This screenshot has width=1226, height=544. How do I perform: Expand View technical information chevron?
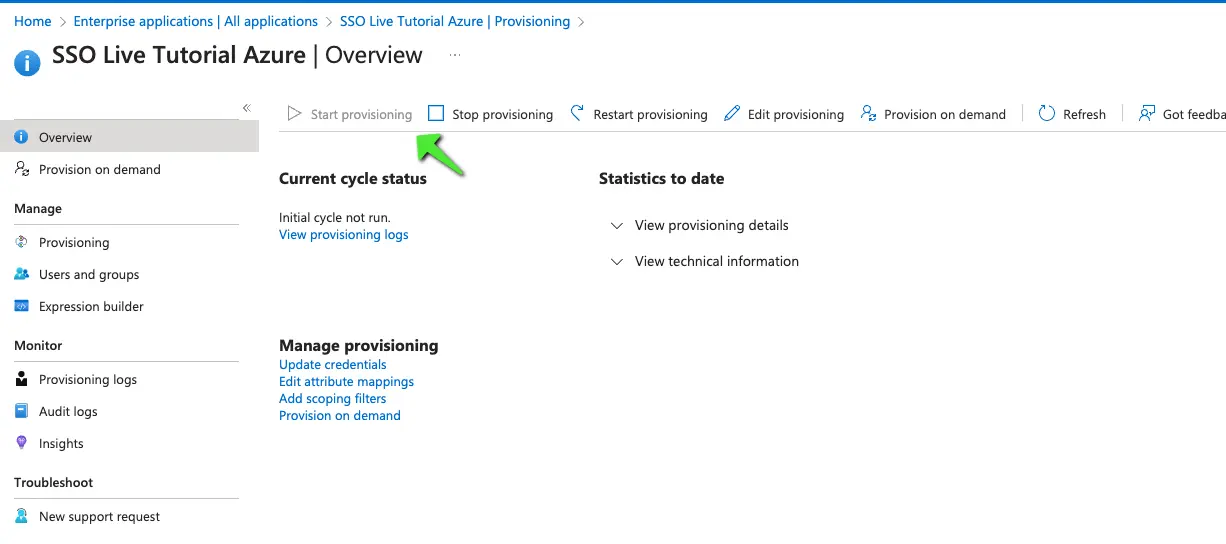tap(617, 262)
